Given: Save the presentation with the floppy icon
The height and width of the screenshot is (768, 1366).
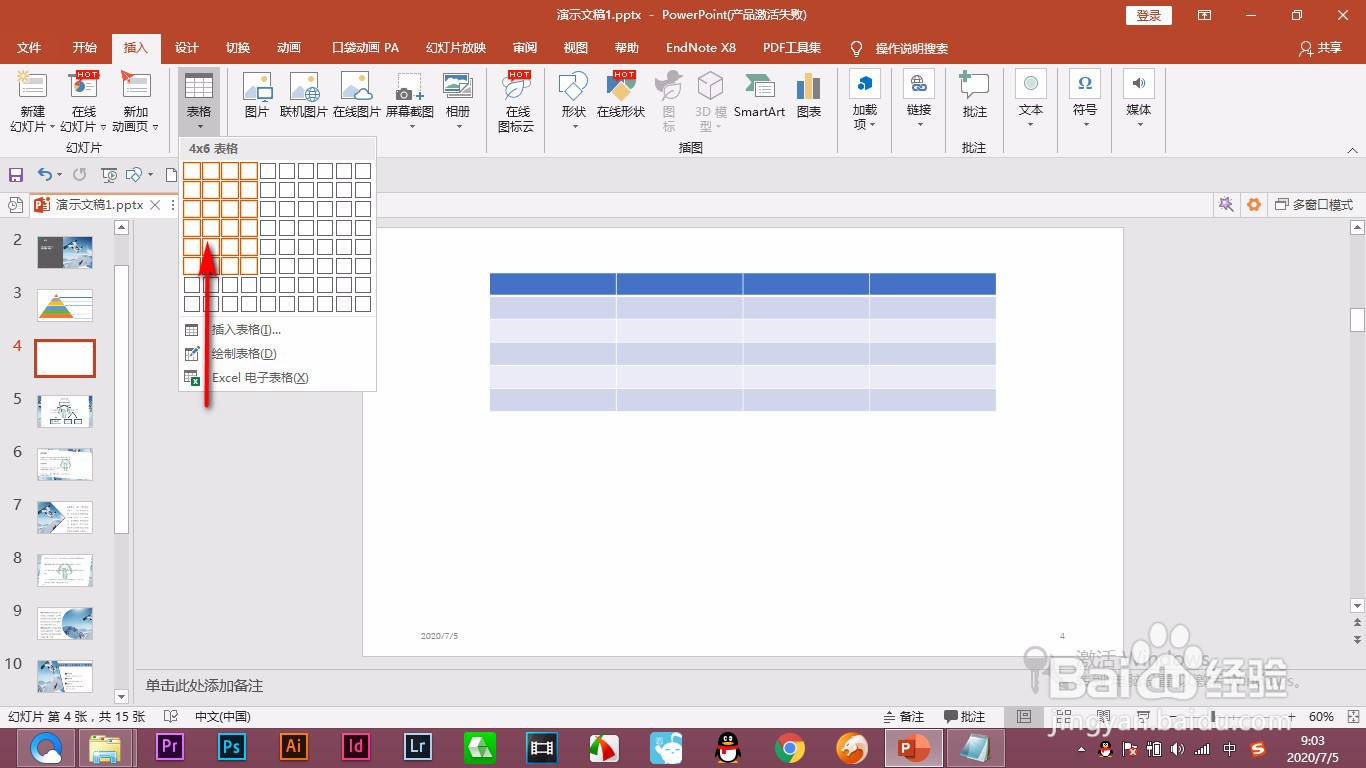Looking at the screenshot, I should (x=15, y=175).
